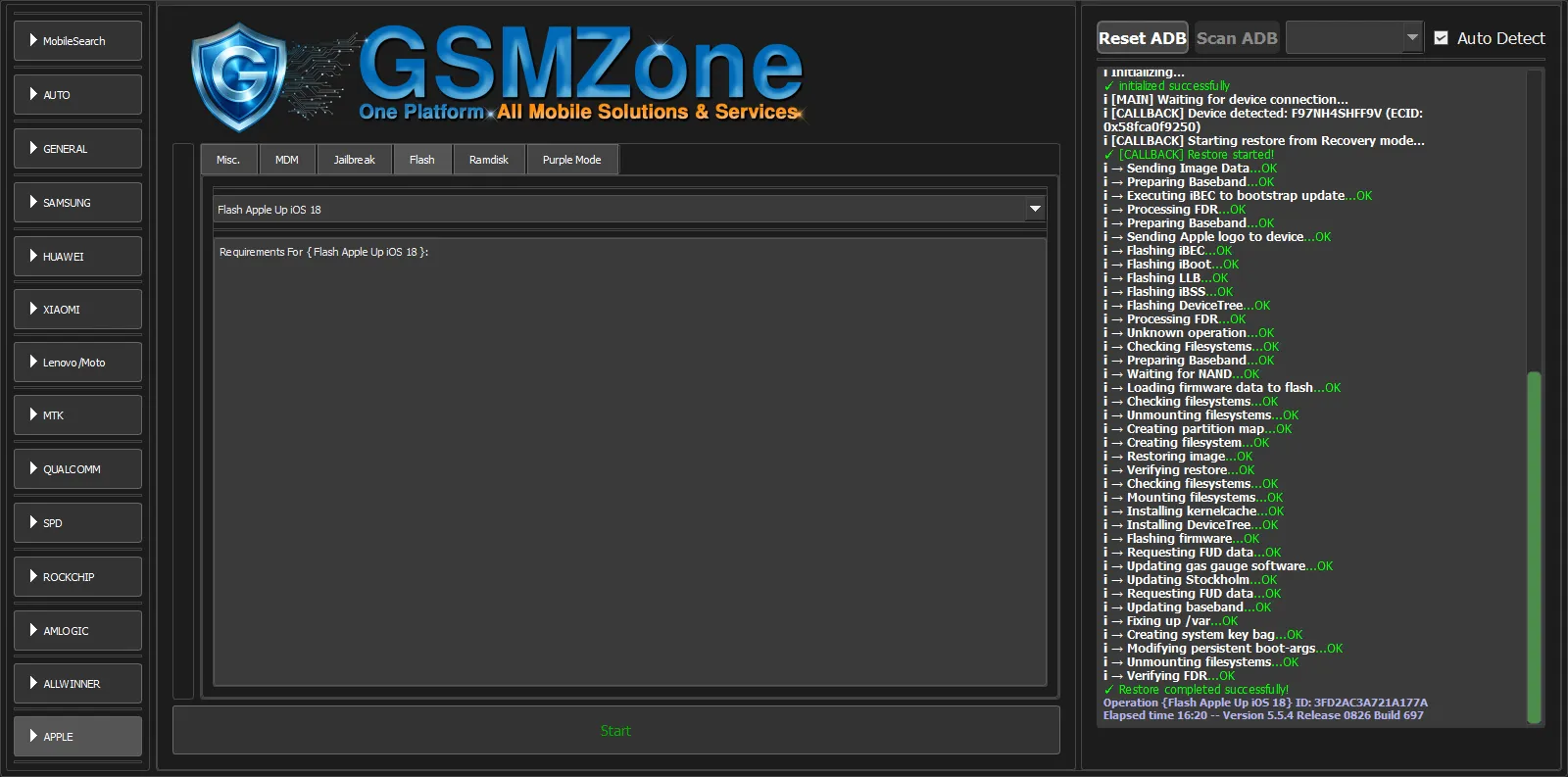Click the 'Verifying FDR...OK' log entry
Viewport: 1568px width, 777px height.
click(1169, 676)
